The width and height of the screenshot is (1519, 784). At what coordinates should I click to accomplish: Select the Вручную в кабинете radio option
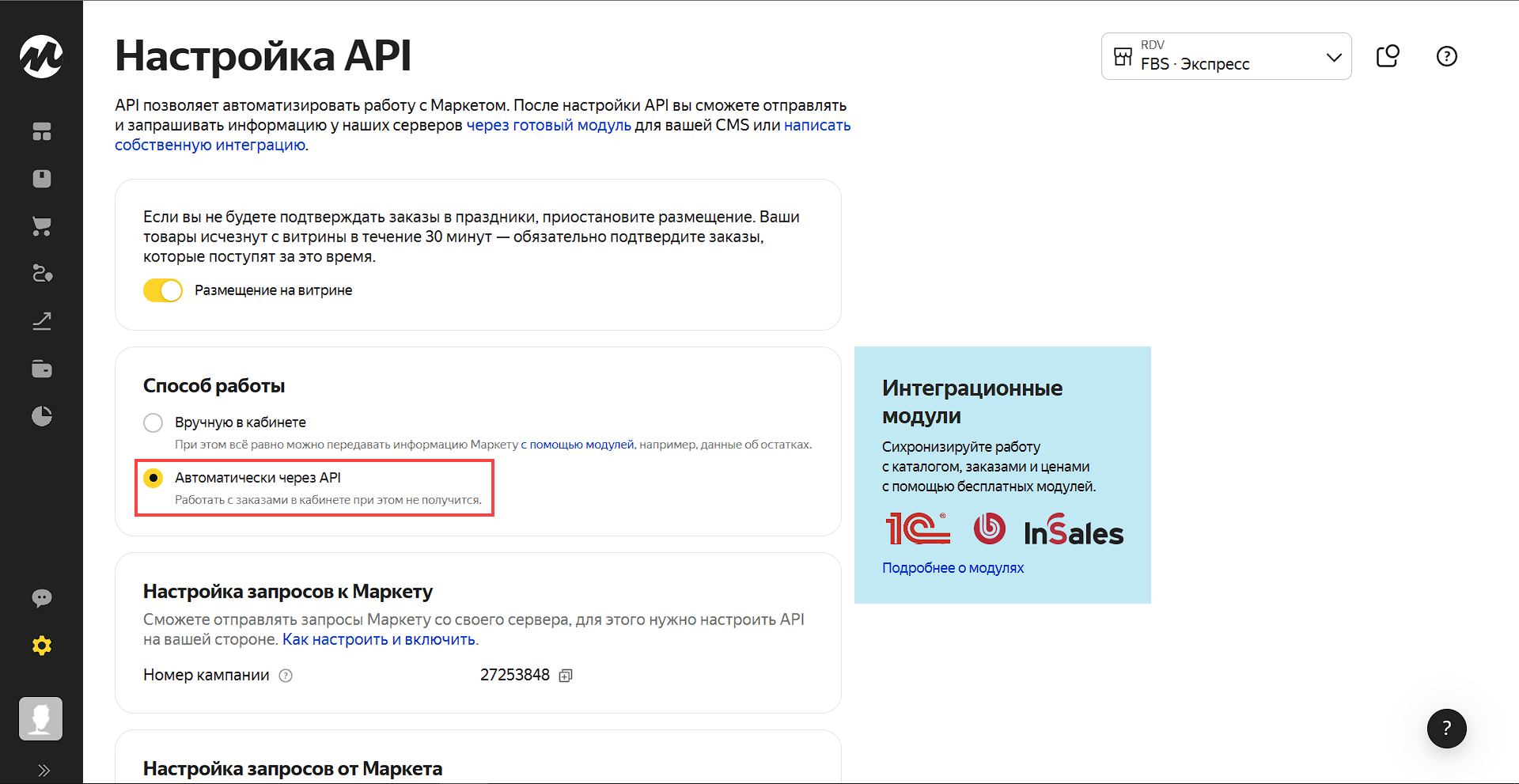click(x=153, y=422)
